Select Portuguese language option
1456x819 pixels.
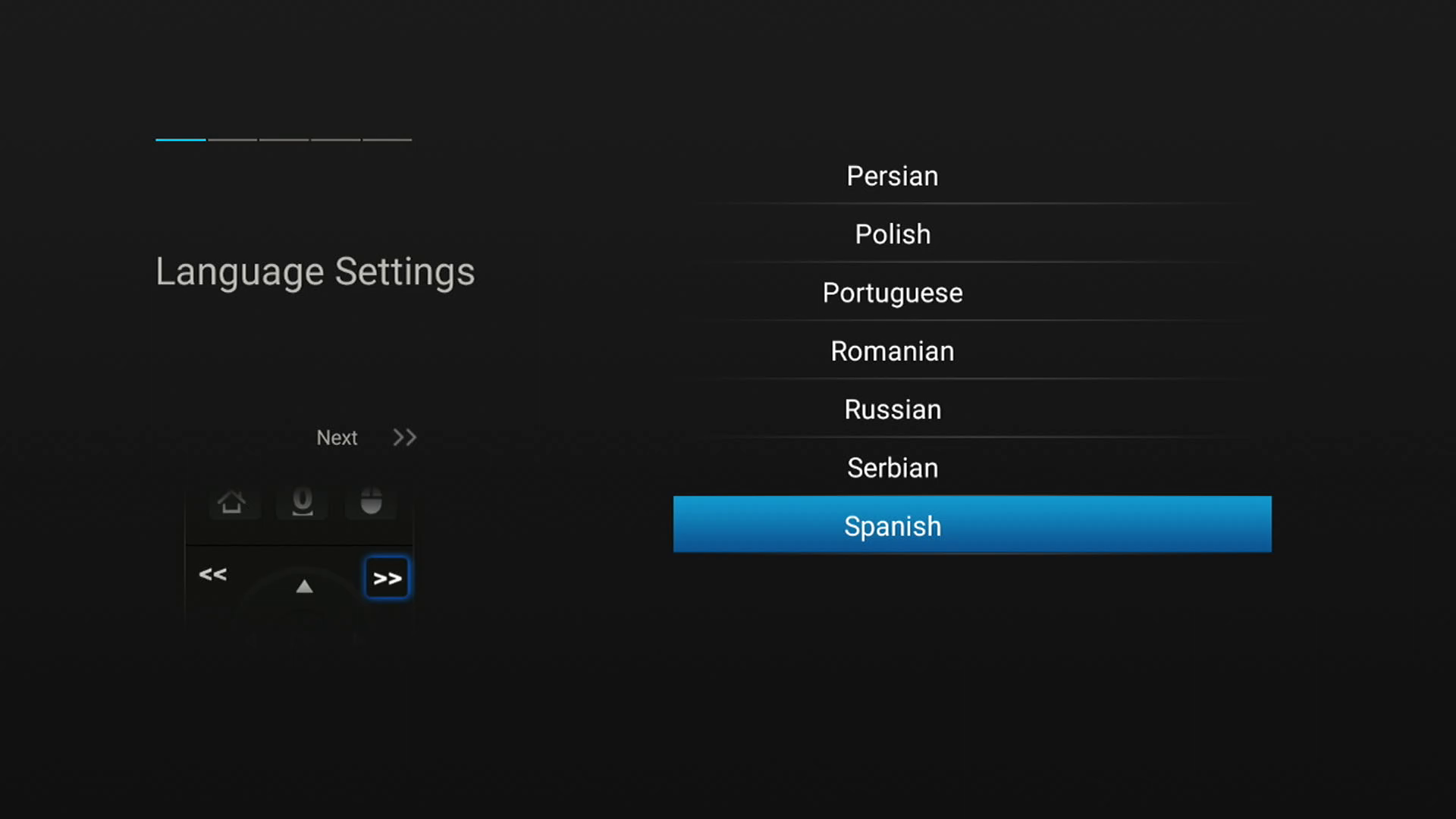[893, 293]
